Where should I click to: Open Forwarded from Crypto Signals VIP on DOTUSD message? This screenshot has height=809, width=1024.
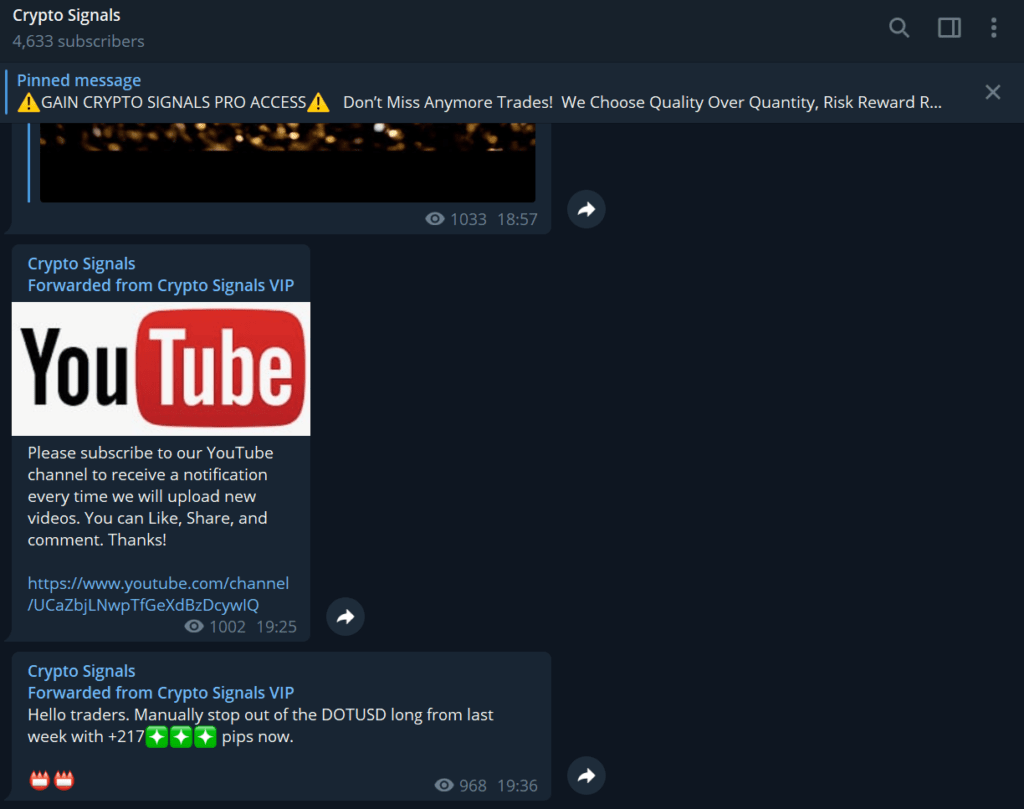pyautogui.click(x=161, y=693)
